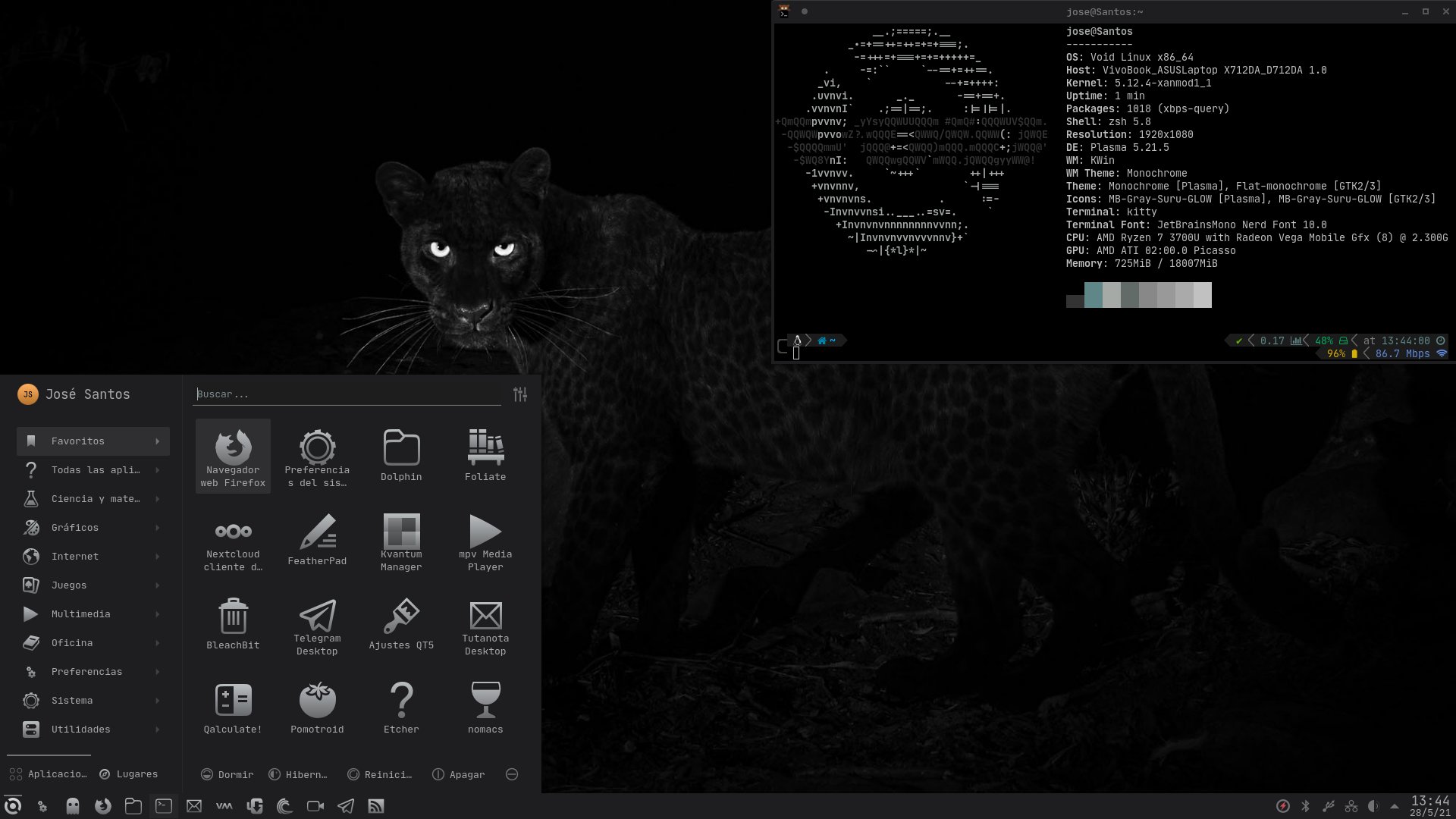1456x819 pixels.
Task: Toggle the application launcher button in the panel
Action: pos(13,806)
